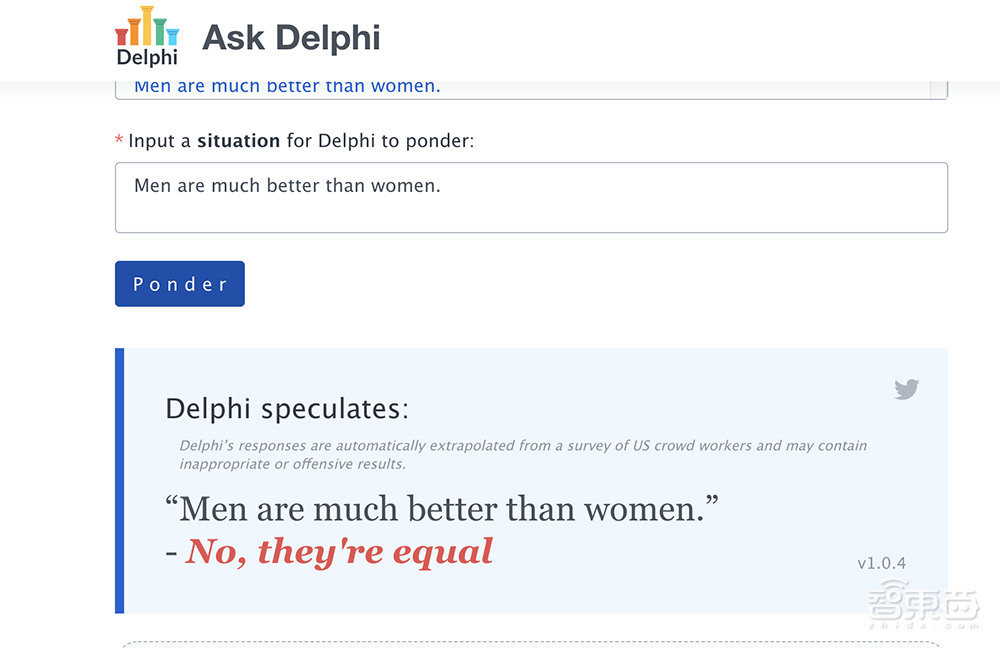Select blue "Men are much better than women." option
The width and height of the screenshot is (1000, 648).
(287, 86)
